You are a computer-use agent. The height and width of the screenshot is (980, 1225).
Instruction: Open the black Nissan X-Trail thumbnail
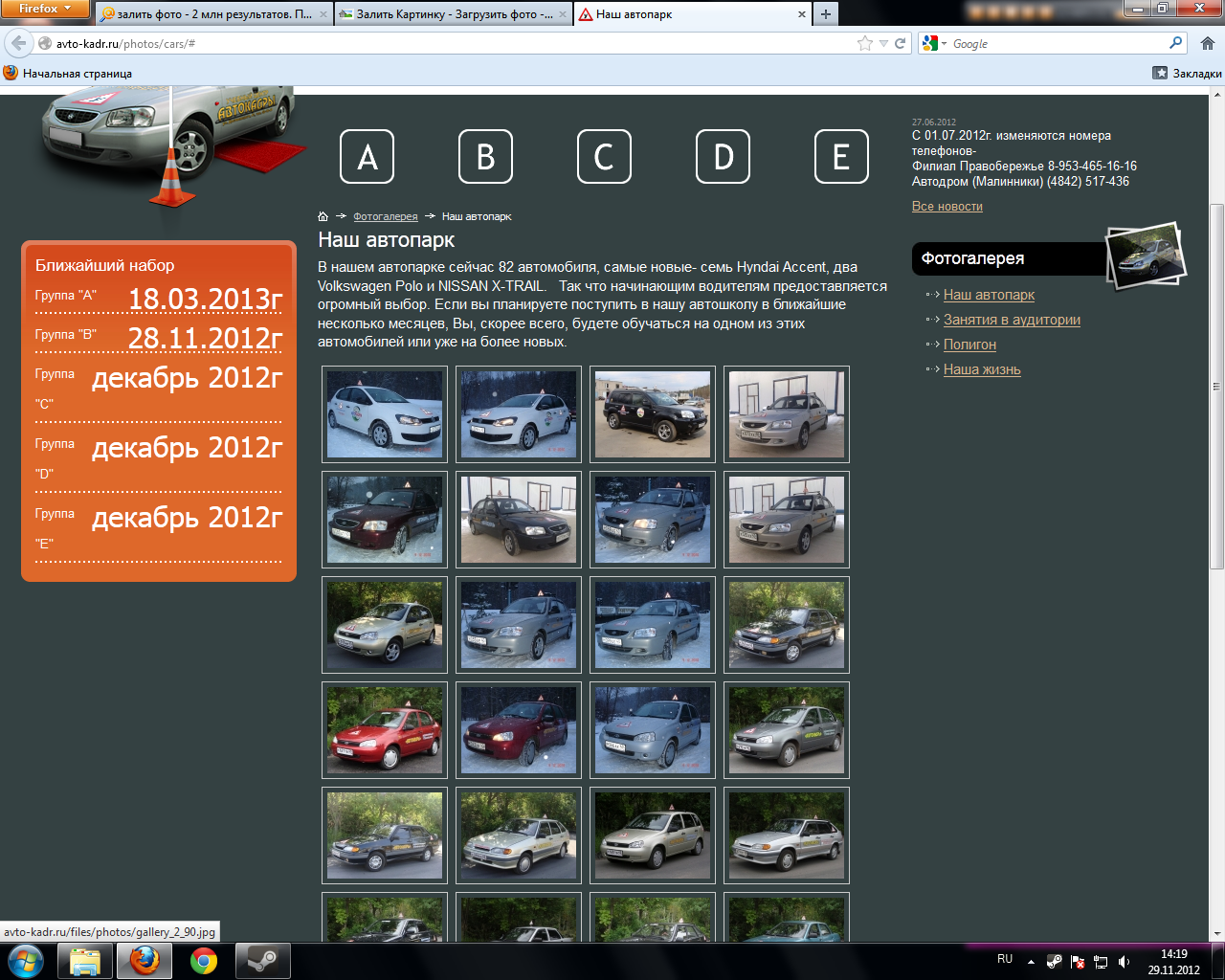(653, 414)
